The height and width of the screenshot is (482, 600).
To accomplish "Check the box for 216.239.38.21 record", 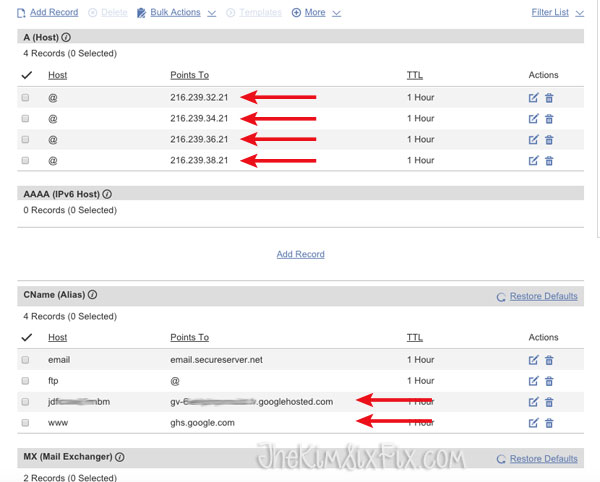I will pyautogui.click(x=25, y=160).
